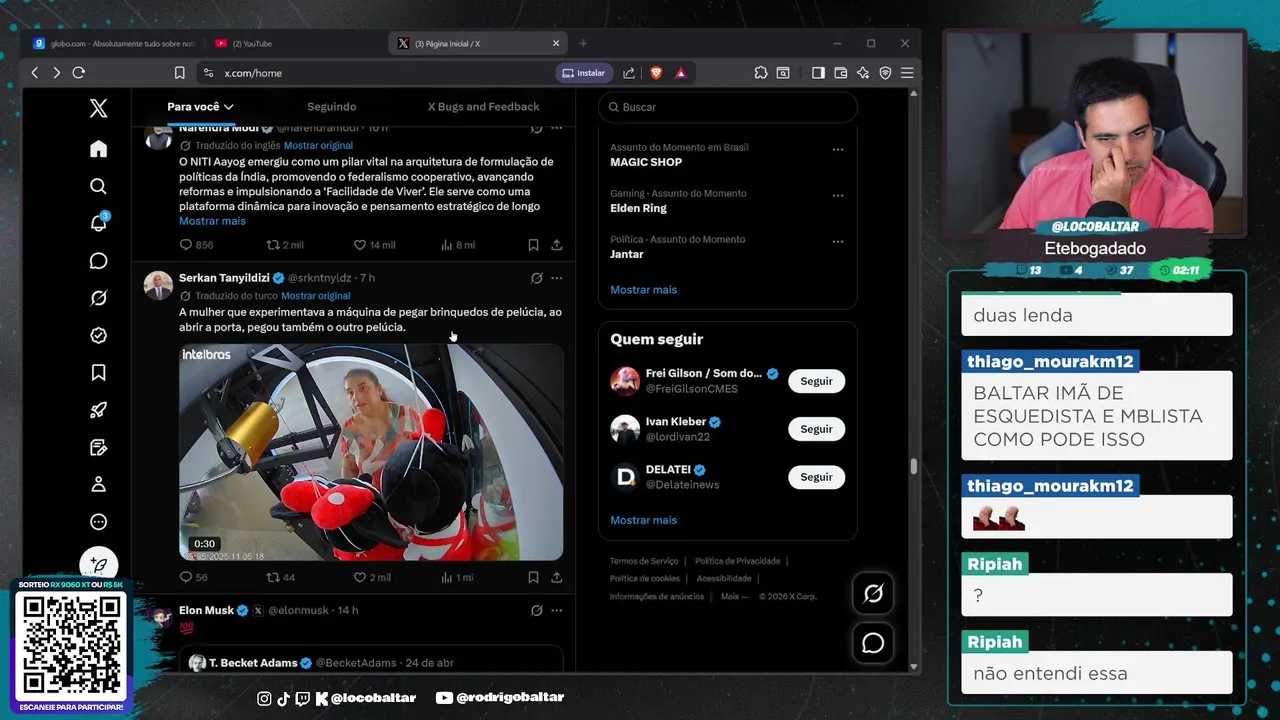1280x720 pixels.
Task: Open Termos de Serviço footer link
Action: pos(644,561)
